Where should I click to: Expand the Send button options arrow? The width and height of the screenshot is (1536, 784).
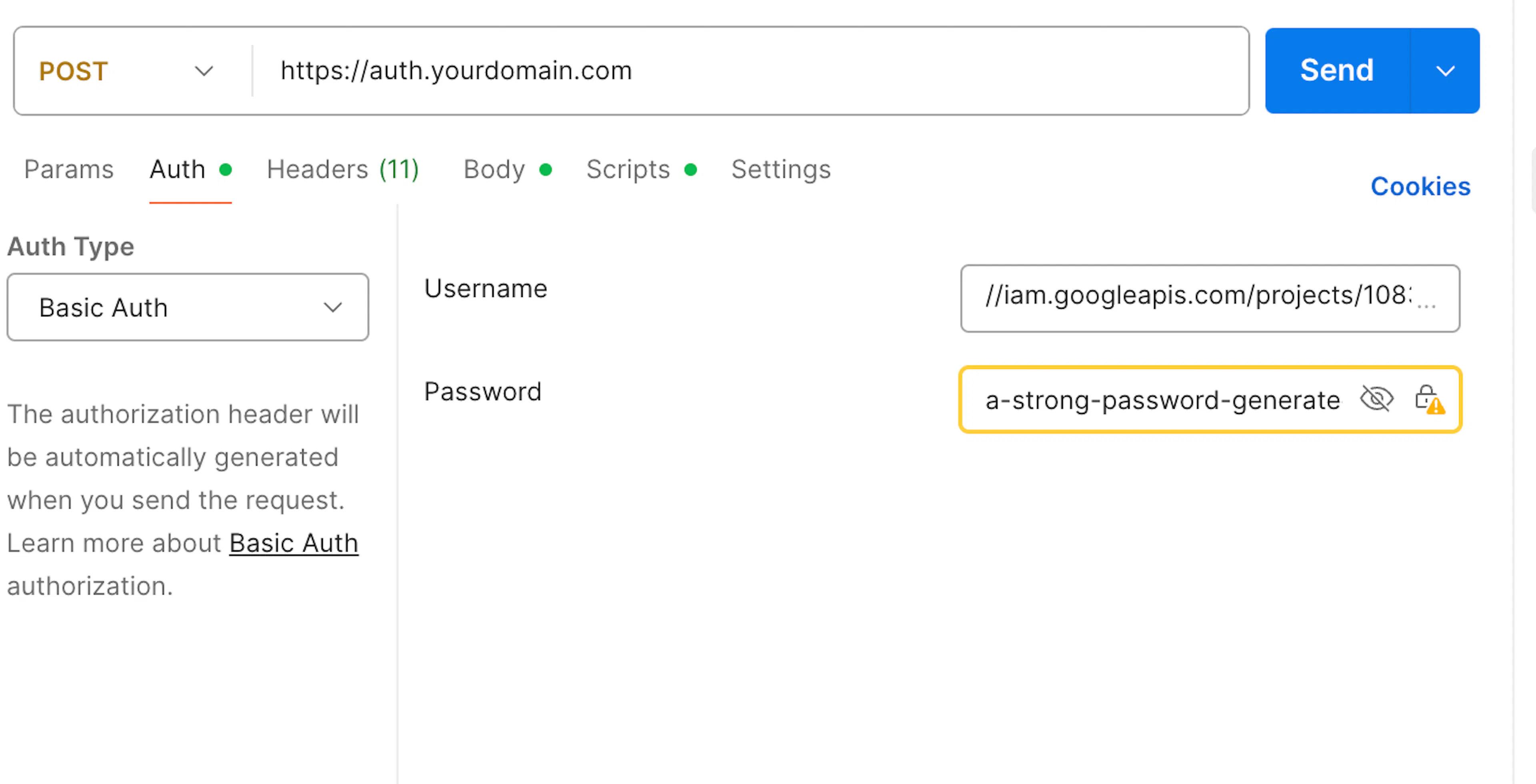pos(1445,71)
